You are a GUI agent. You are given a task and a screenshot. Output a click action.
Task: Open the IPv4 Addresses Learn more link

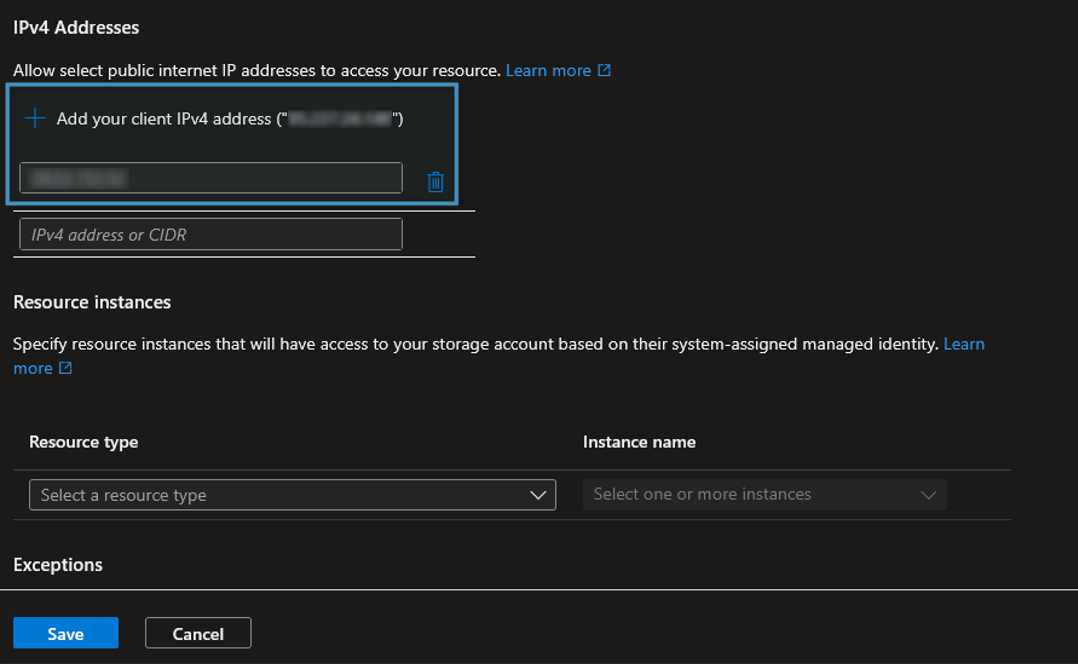(x=548, y=70)
